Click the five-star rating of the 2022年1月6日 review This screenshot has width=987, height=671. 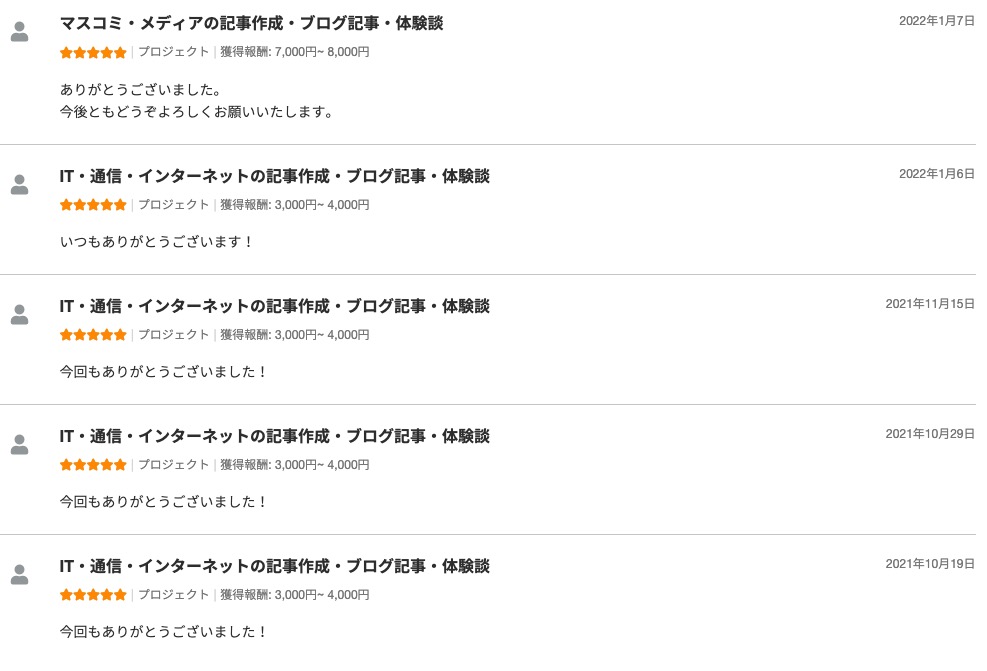click(93, 205)
